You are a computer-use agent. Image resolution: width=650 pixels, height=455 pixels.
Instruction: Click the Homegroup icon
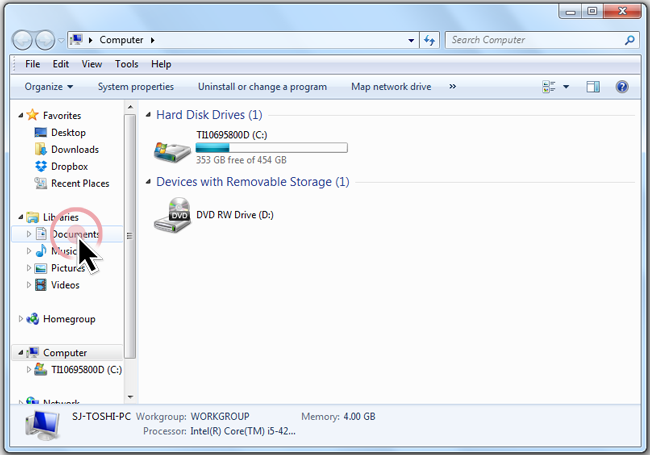[32, 319]
